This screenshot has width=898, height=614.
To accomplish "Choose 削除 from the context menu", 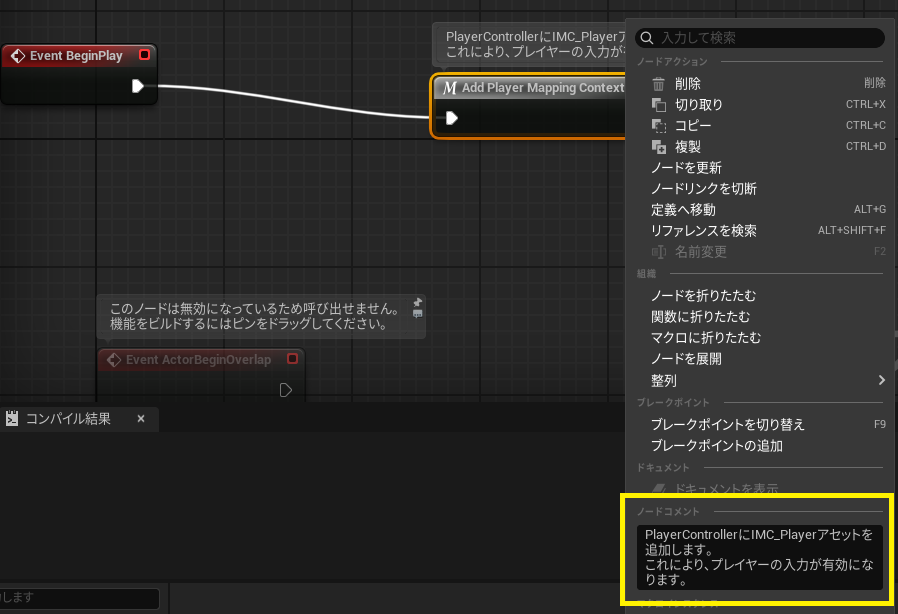I will point(762,84).
